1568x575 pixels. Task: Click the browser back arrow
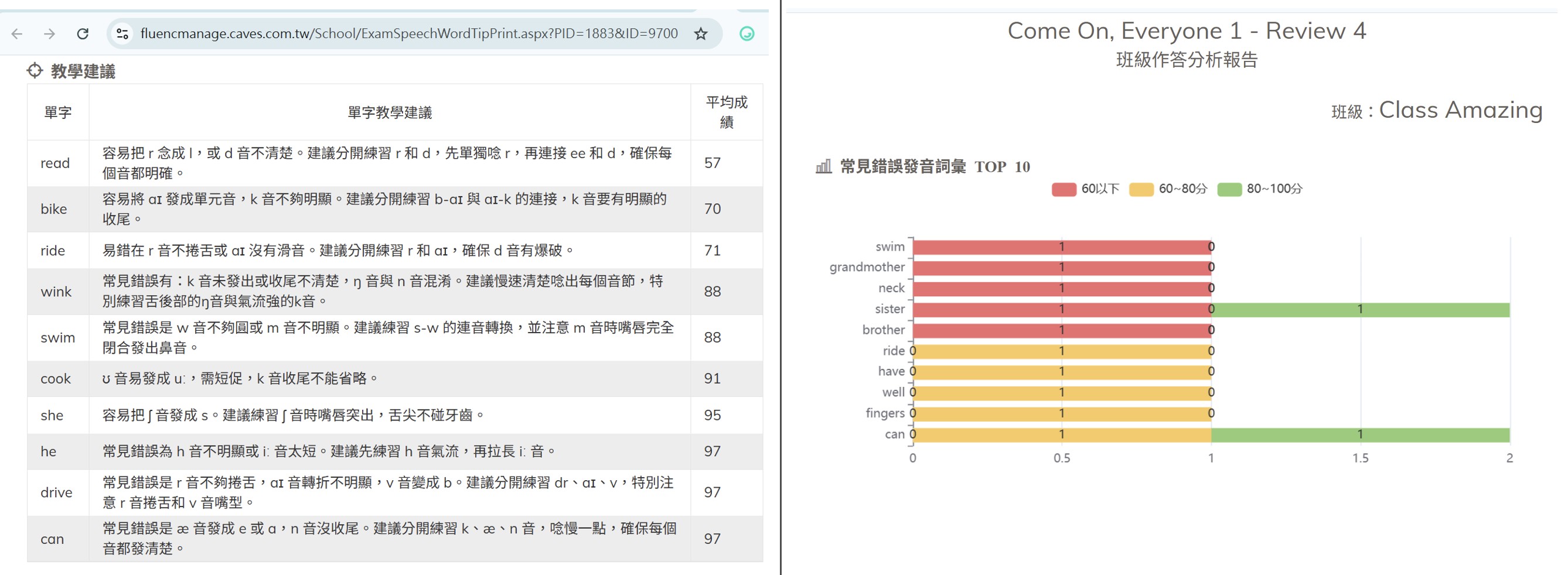point(17,33)
